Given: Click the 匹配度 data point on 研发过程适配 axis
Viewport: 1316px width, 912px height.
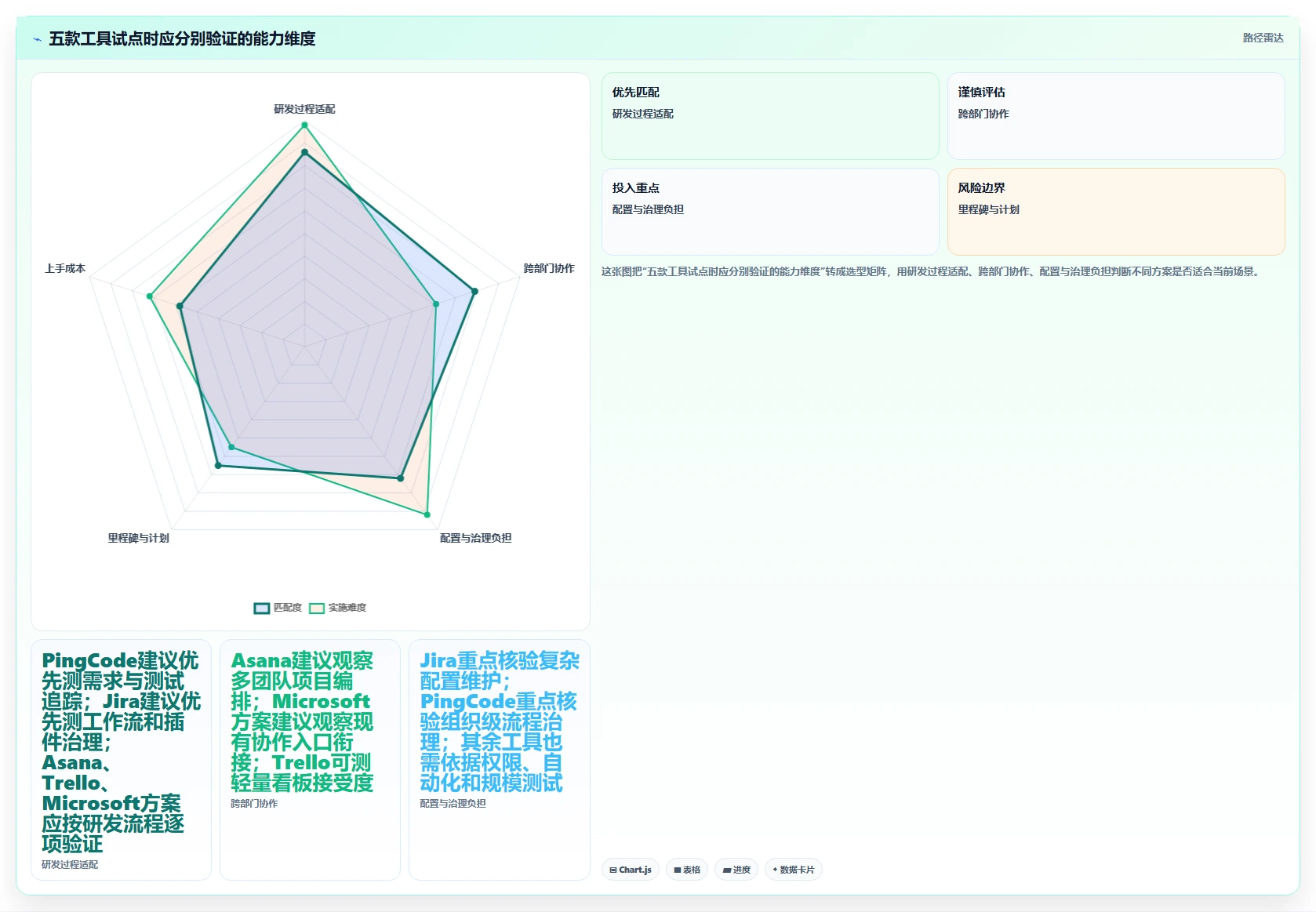Looking at the screenshot, I should [x=304, y=153].
